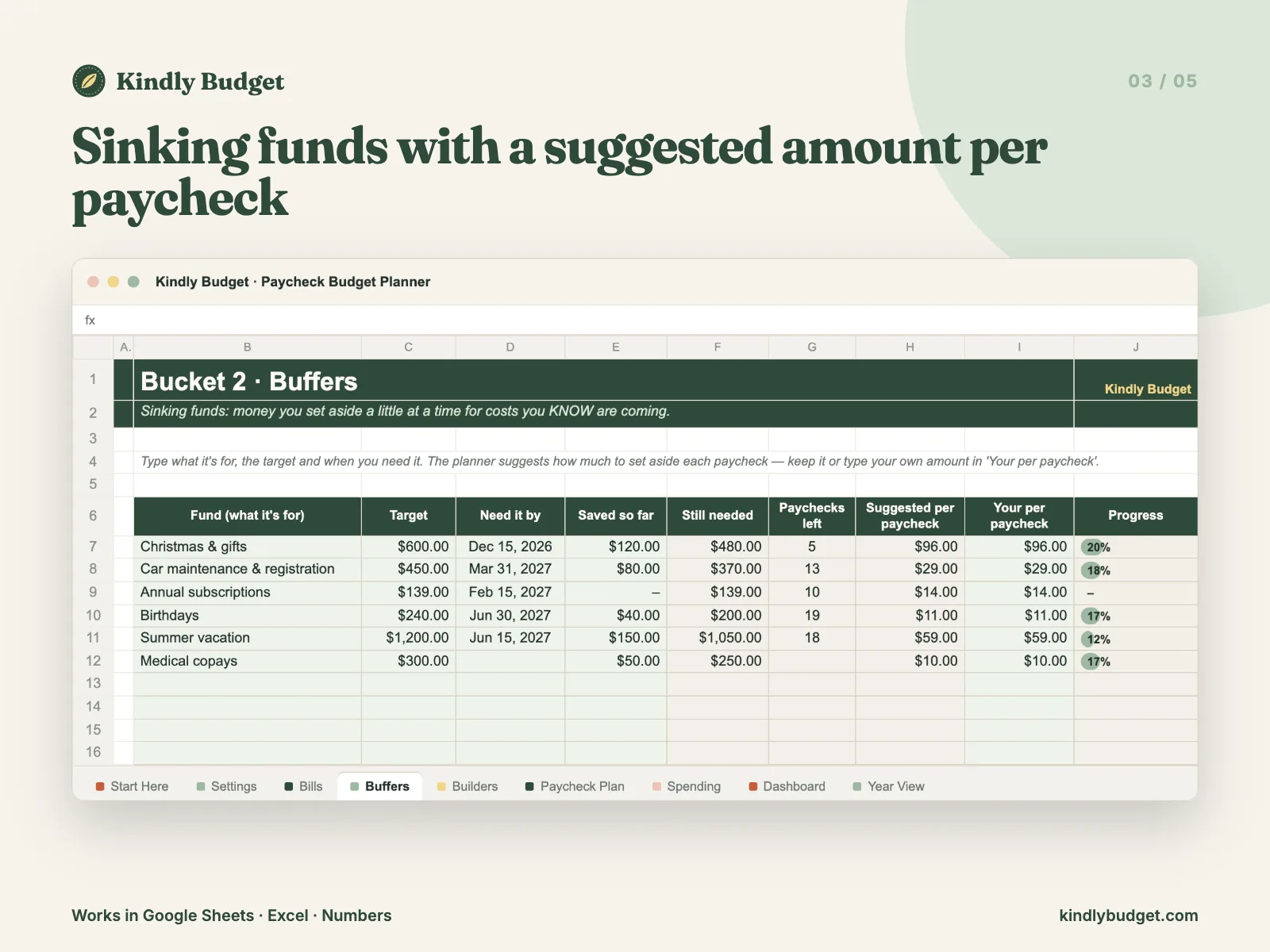Screen dimensions: 1270x952
Task: Click the $59.00 your per paycheck cell
Action: pyautogui.click(x=1019, y=638)
